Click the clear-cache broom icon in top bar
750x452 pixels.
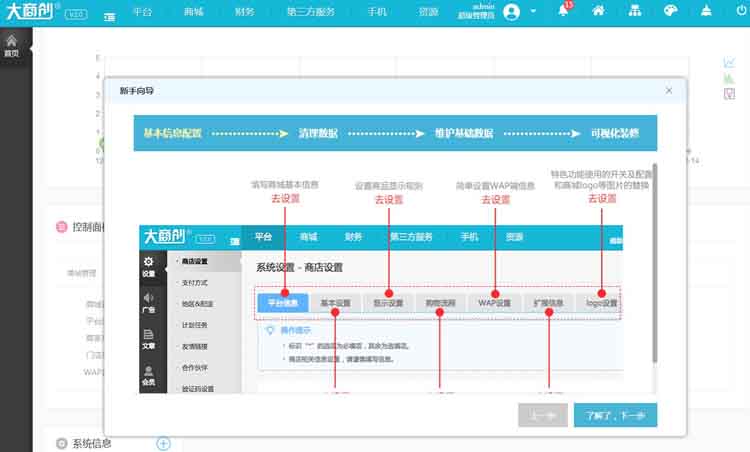[x=707, y=11]
